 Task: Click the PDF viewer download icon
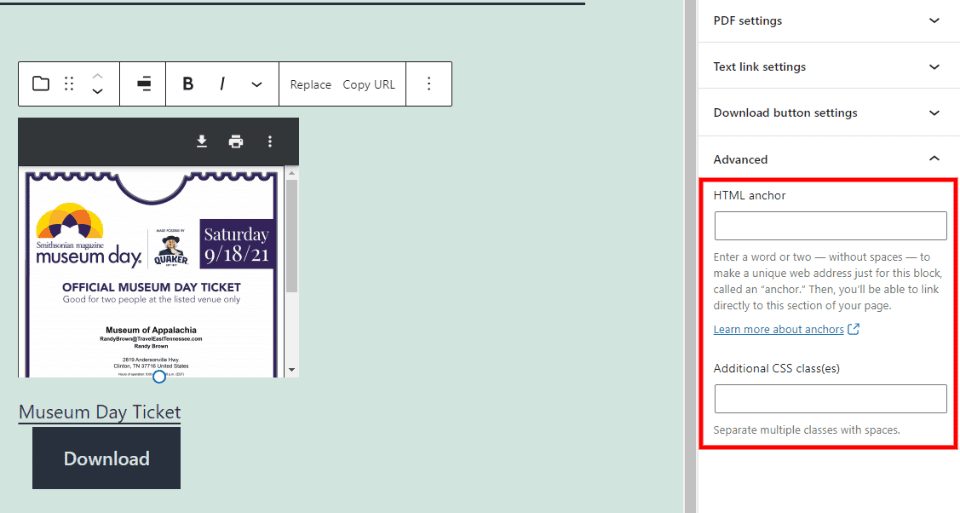201,142
